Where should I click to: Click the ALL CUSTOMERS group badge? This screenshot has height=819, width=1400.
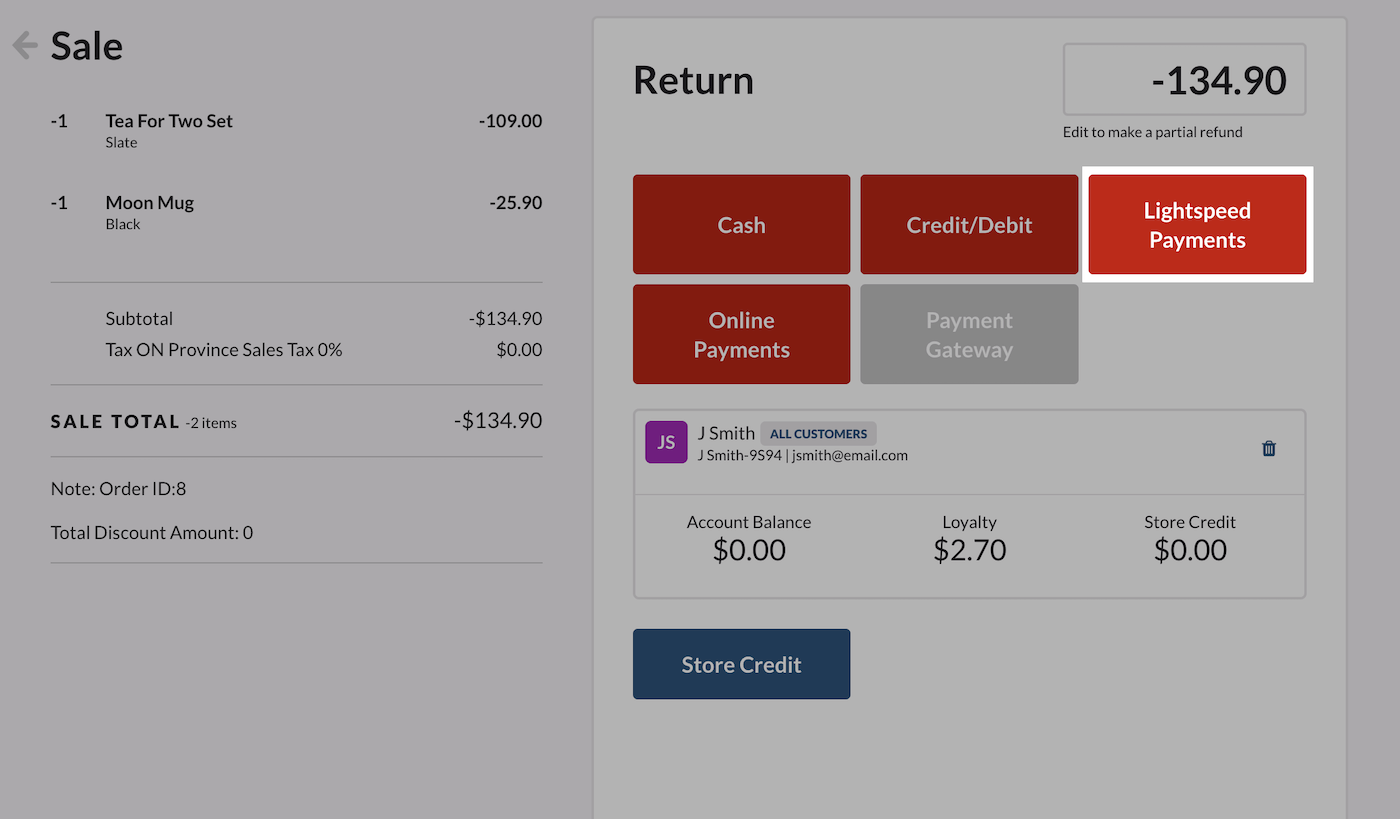[x=818, y=434]
